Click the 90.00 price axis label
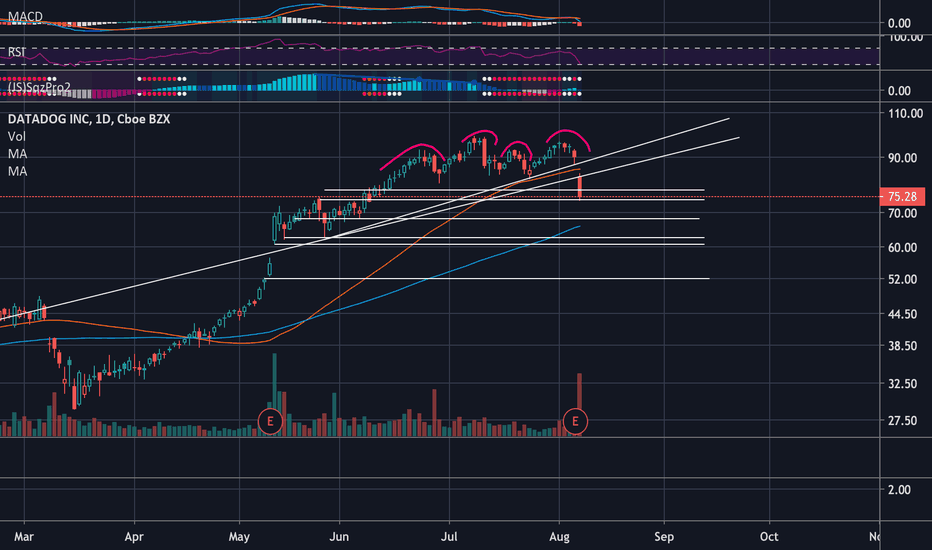The image size is (932, 550). click(902, 158)
